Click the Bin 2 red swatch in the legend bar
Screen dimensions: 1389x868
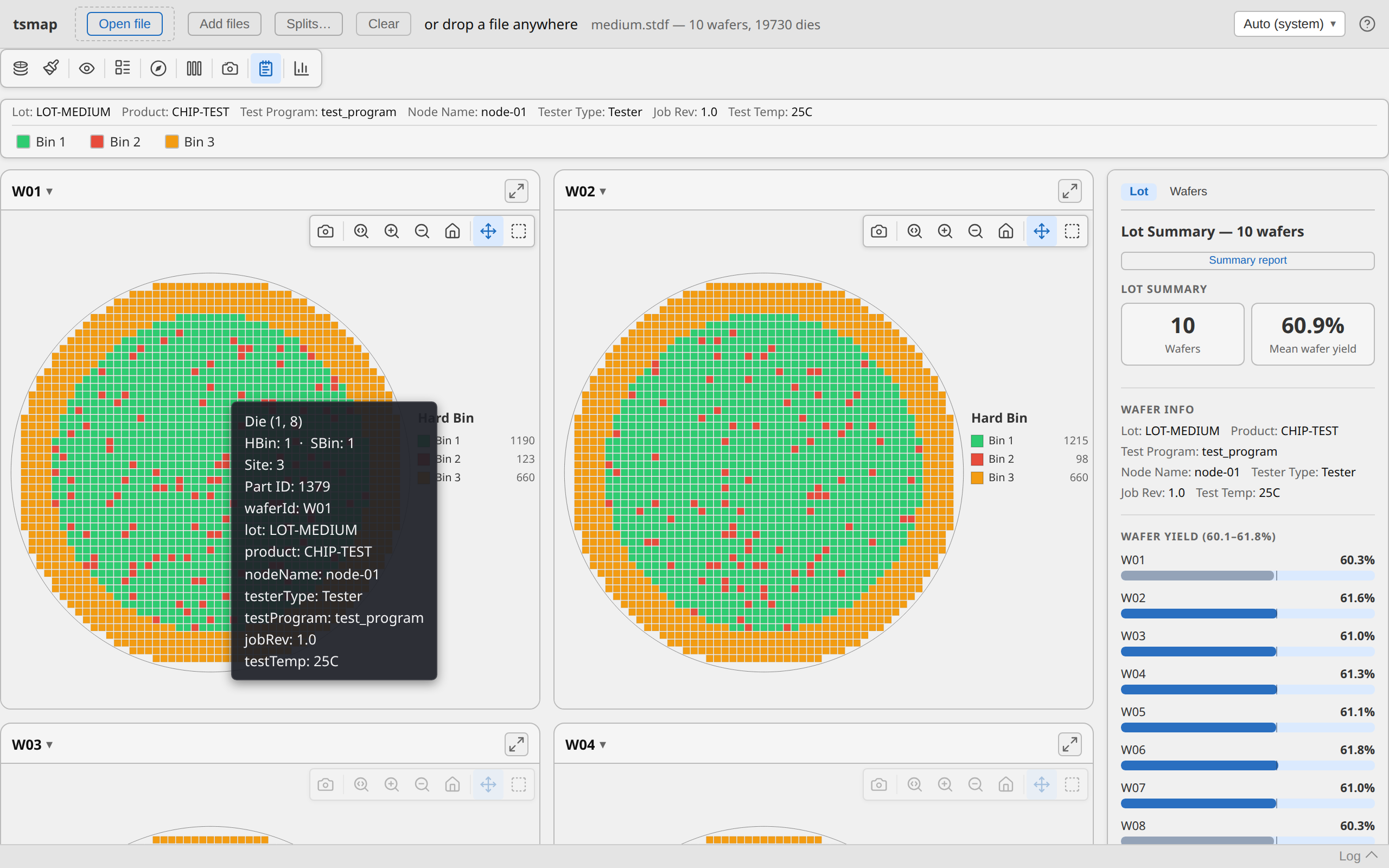coord(97,142)
